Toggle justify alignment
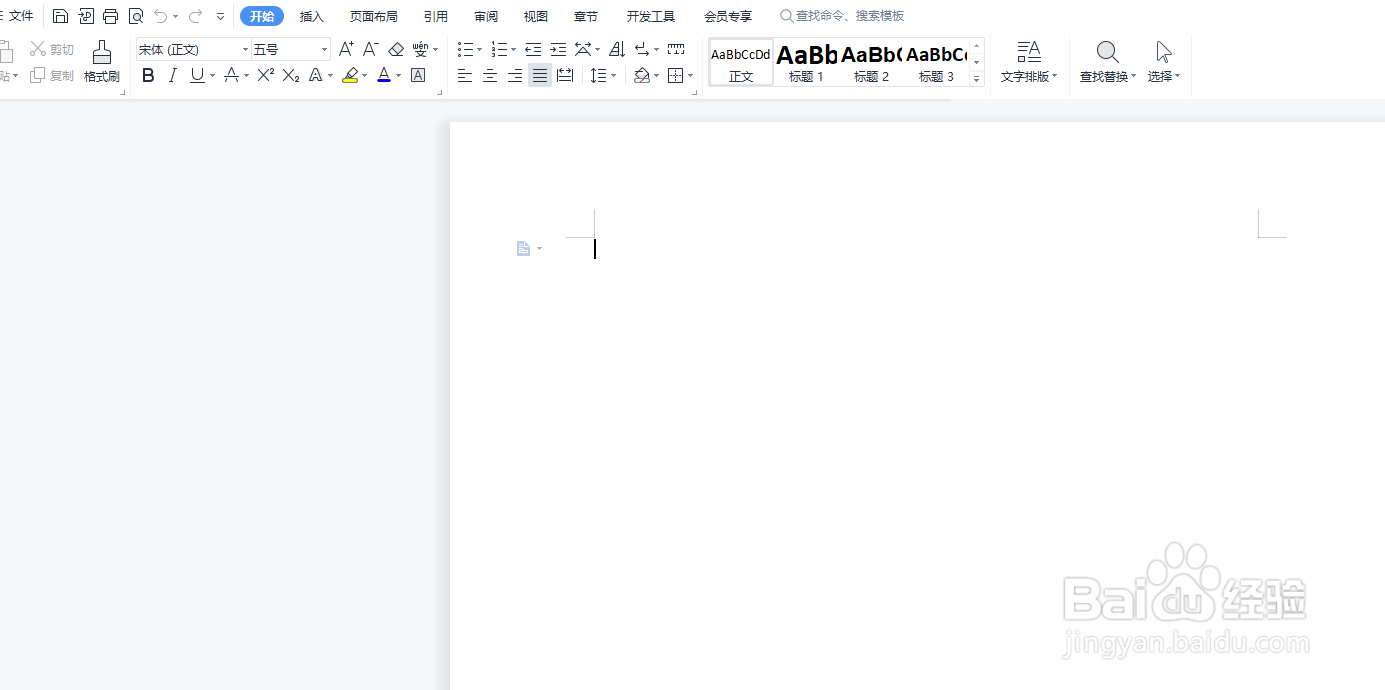 [x=540, y=76]
